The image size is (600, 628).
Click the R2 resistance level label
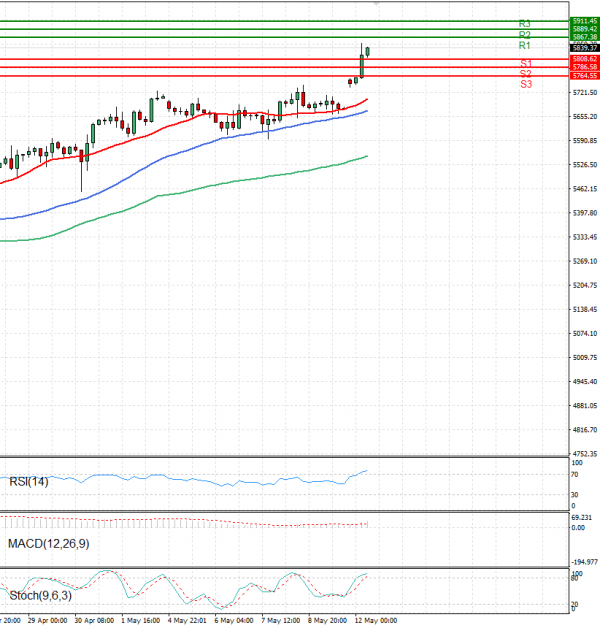coord(524,35)
